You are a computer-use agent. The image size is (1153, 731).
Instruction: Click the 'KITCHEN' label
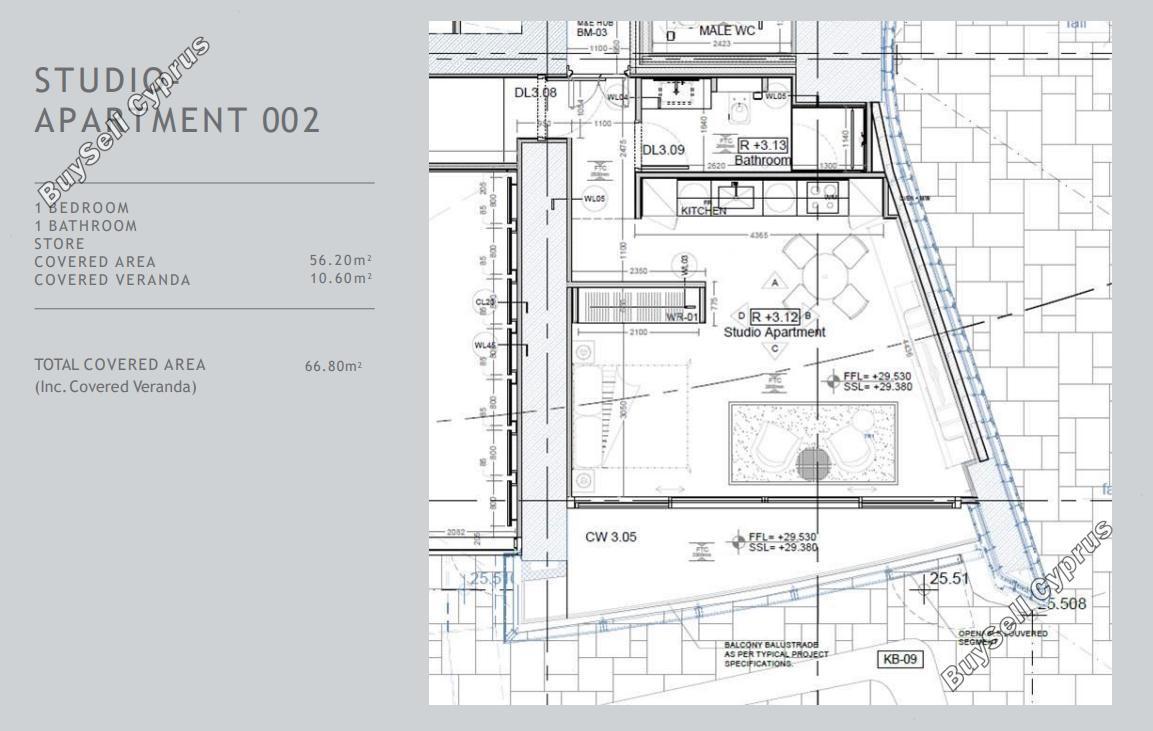[704, 211]
